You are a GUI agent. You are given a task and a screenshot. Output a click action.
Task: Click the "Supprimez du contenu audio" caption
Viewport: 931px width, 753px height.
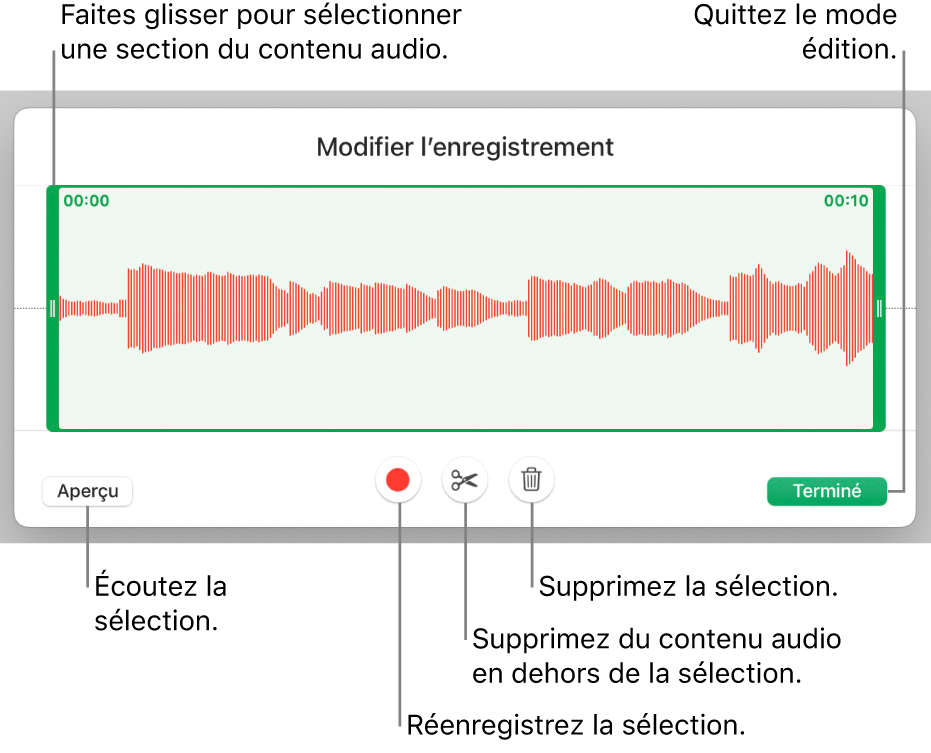pos(656,638)
